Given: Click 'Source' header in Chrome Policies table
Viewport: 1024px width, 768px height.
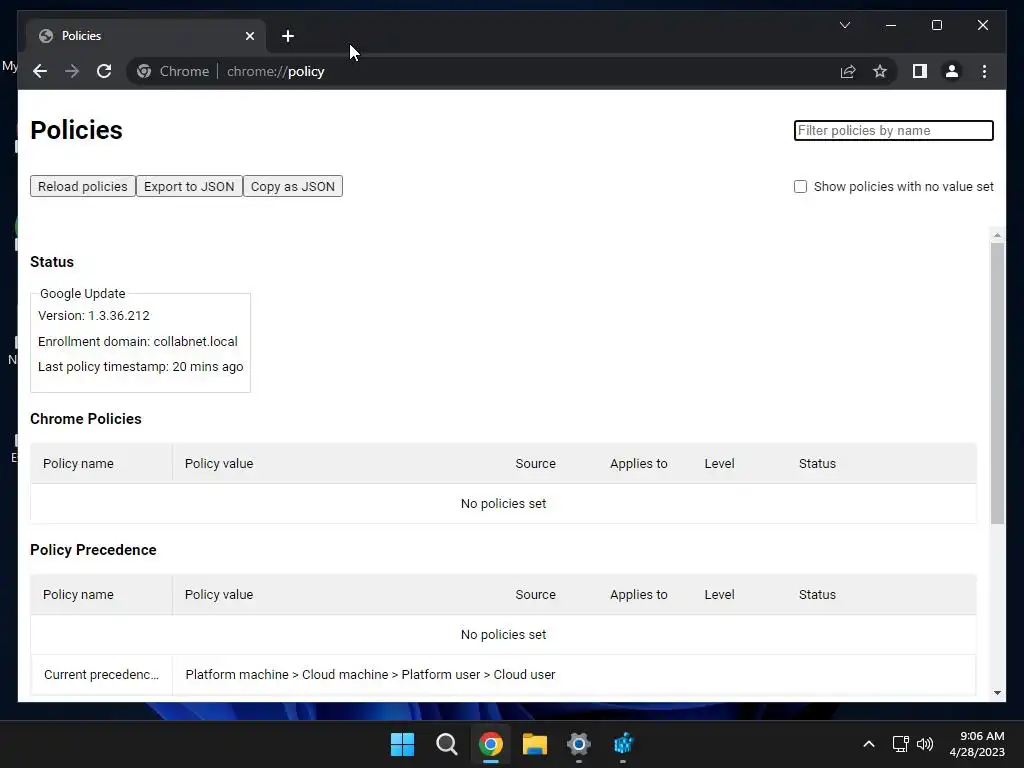Looking at the screenshot, I should coord(536,464).
